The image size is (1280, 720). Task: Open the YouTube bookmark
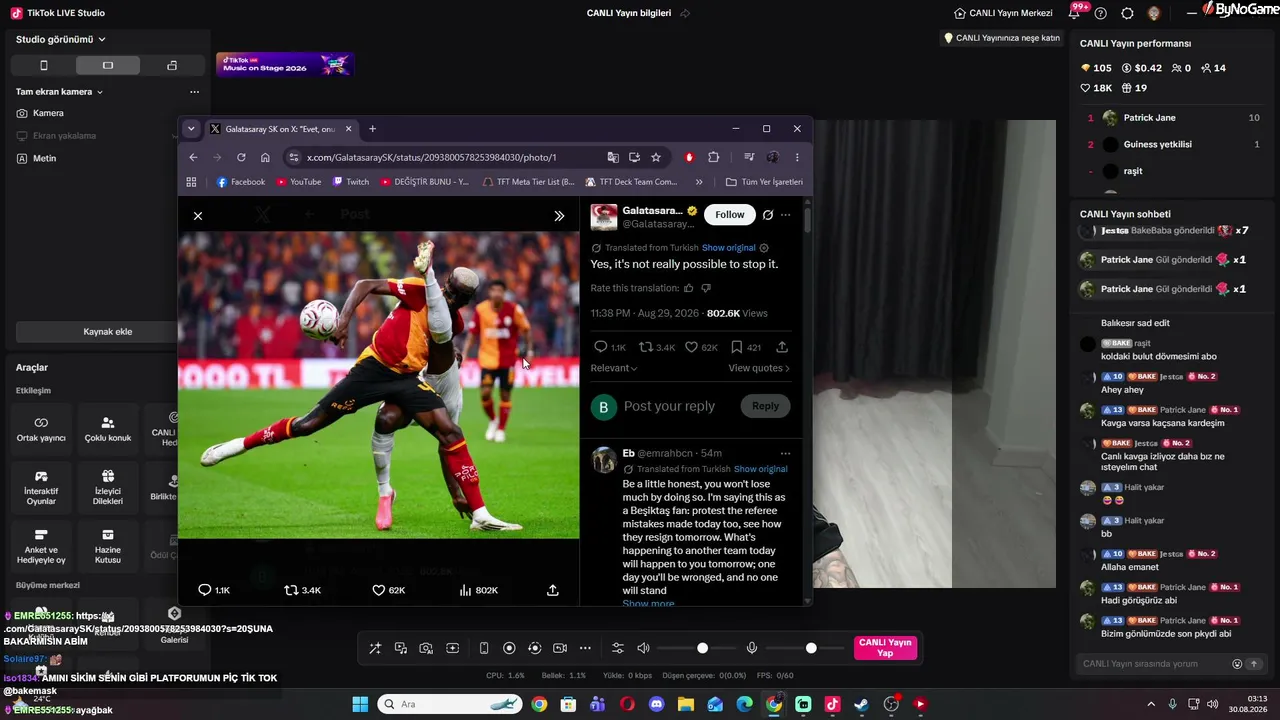299,182
